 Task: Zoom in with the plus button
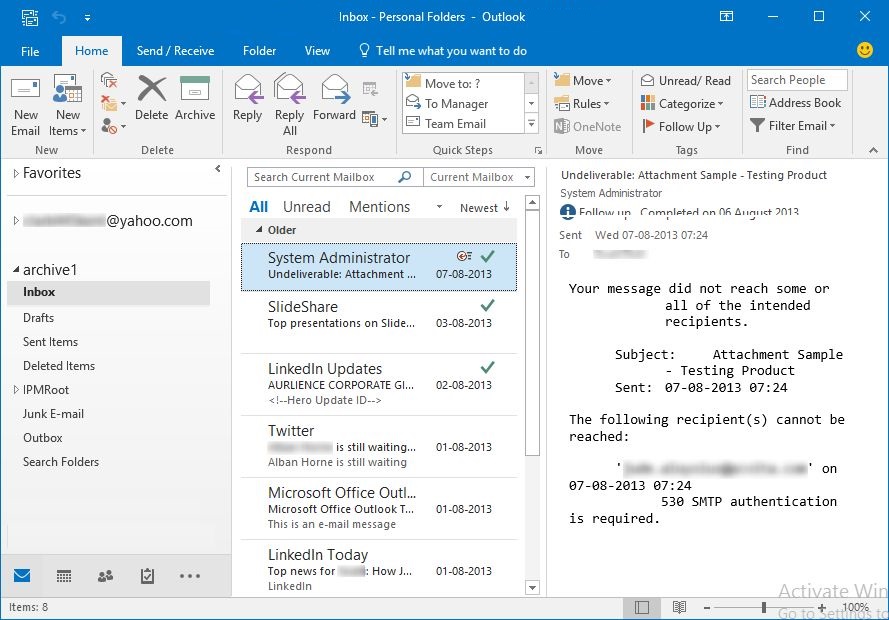[822, 608]
